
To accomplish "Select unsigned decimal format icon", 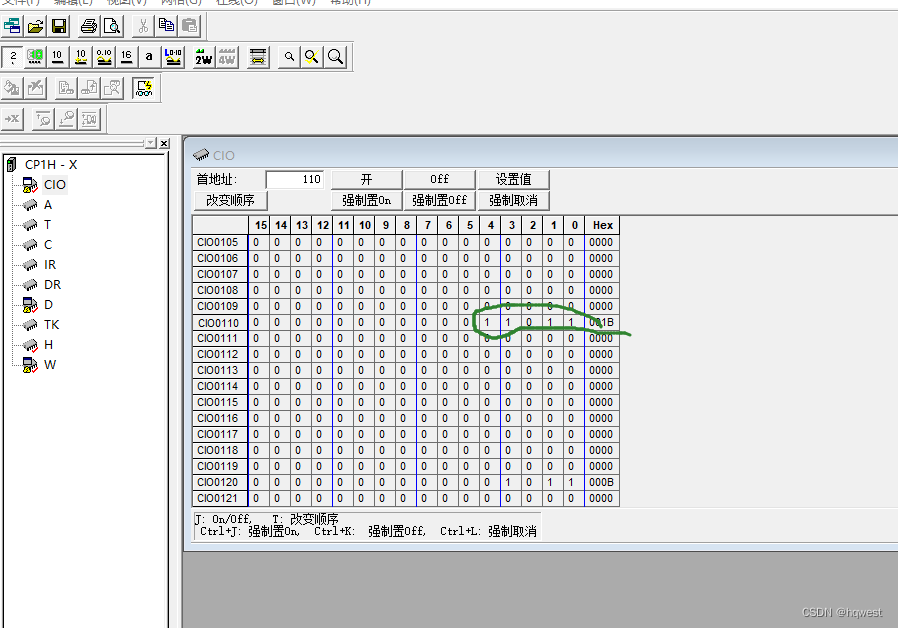I will [x=57, y=57].
